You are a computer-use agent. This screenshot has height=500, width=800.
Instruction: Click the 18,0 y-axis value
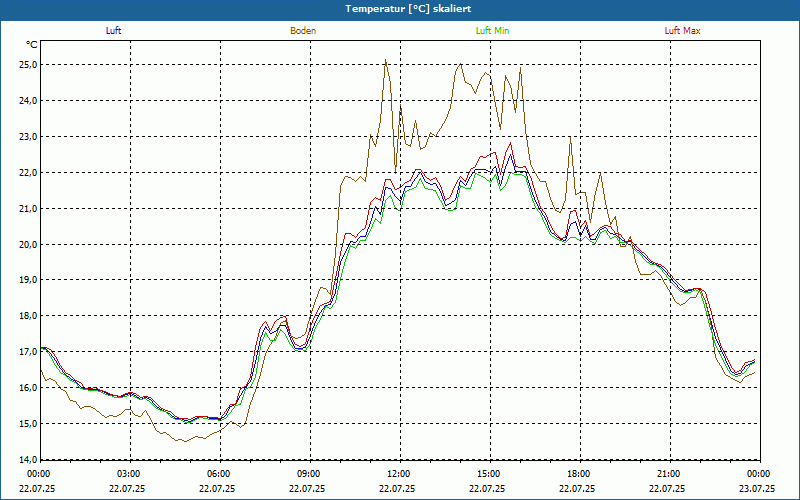pyautogui.click(x=29, y=316)
